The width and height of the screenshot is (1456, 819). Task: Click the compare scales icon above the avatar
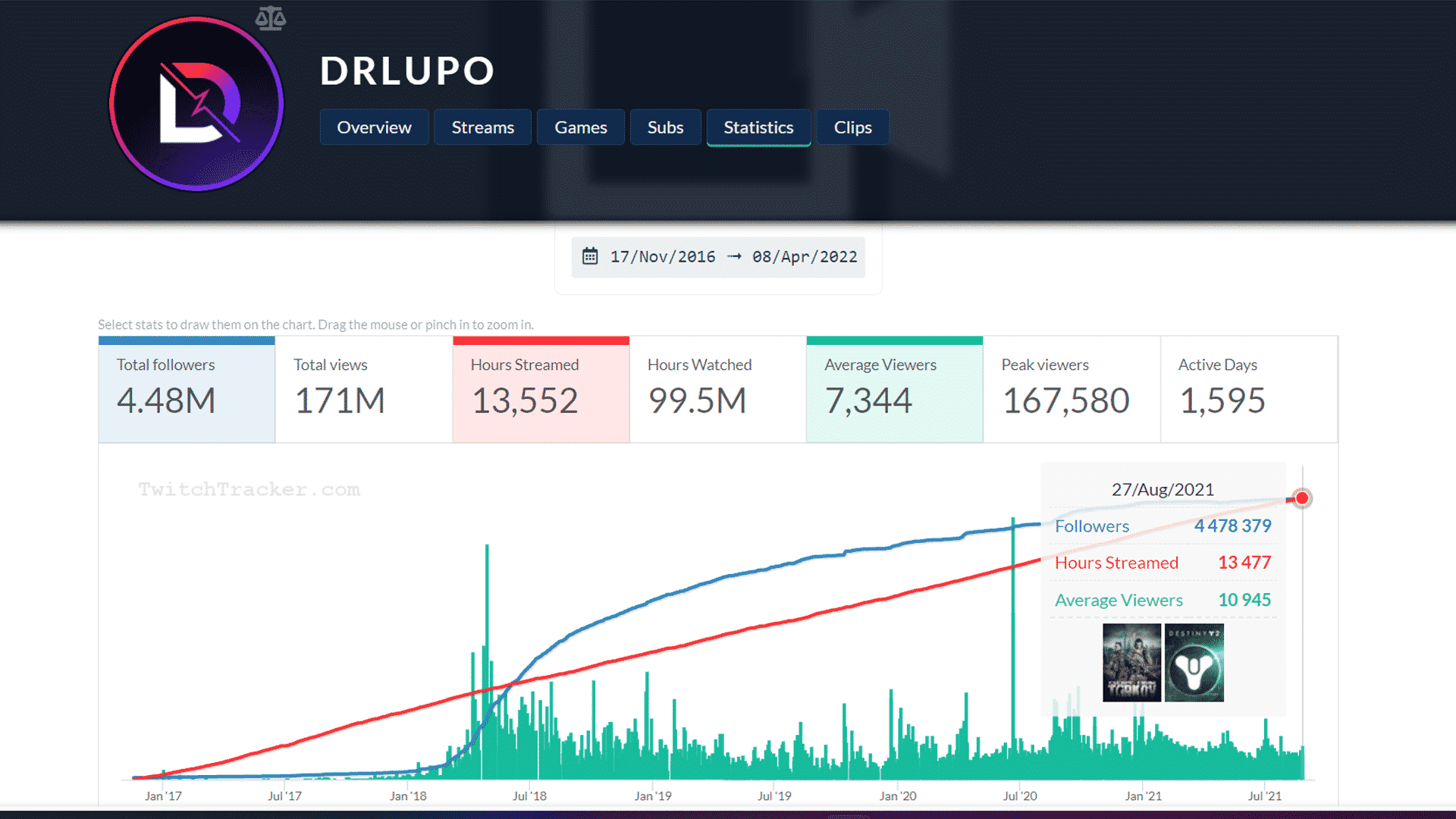[x=270, y=17]
